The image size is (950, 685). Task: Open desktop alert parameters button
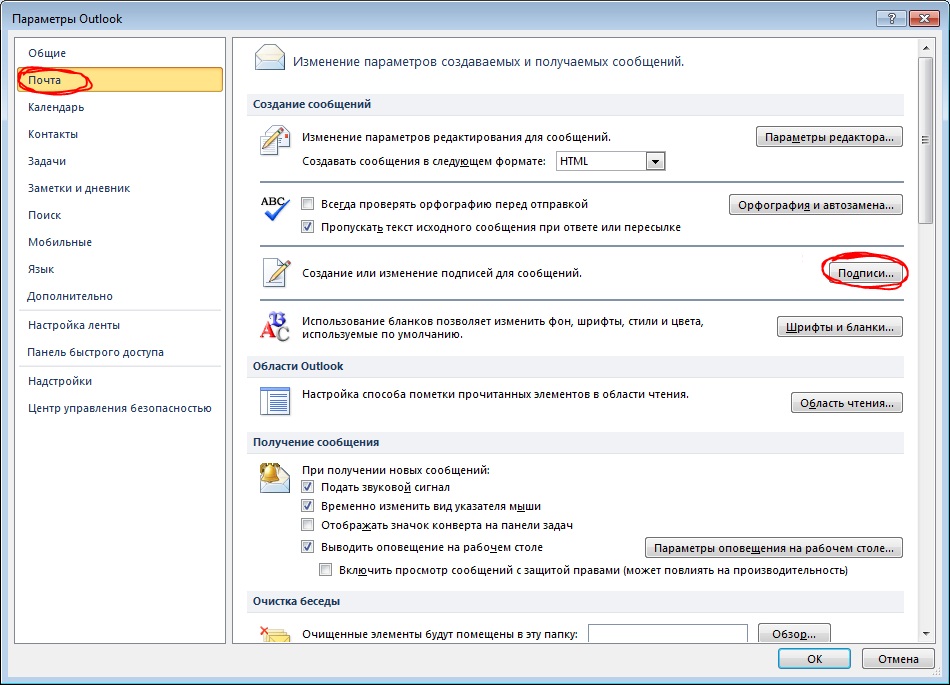pos(774,548)
